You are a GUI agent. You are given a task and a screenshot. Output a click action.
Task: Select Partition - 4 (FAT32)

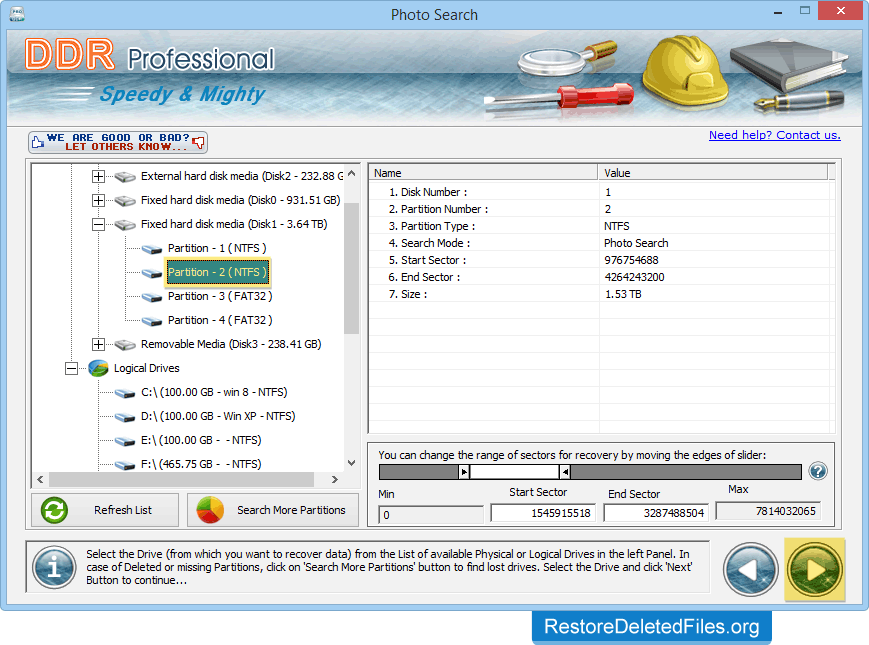pos(220,320)
